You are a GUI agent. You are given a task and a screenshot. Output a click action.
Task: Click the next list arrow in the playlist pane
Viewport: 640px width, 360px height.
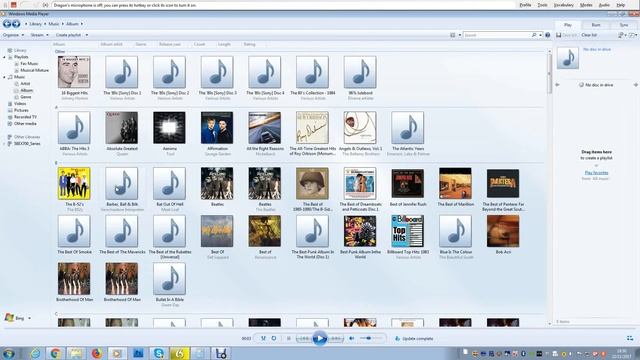click(x=636, y=85)
